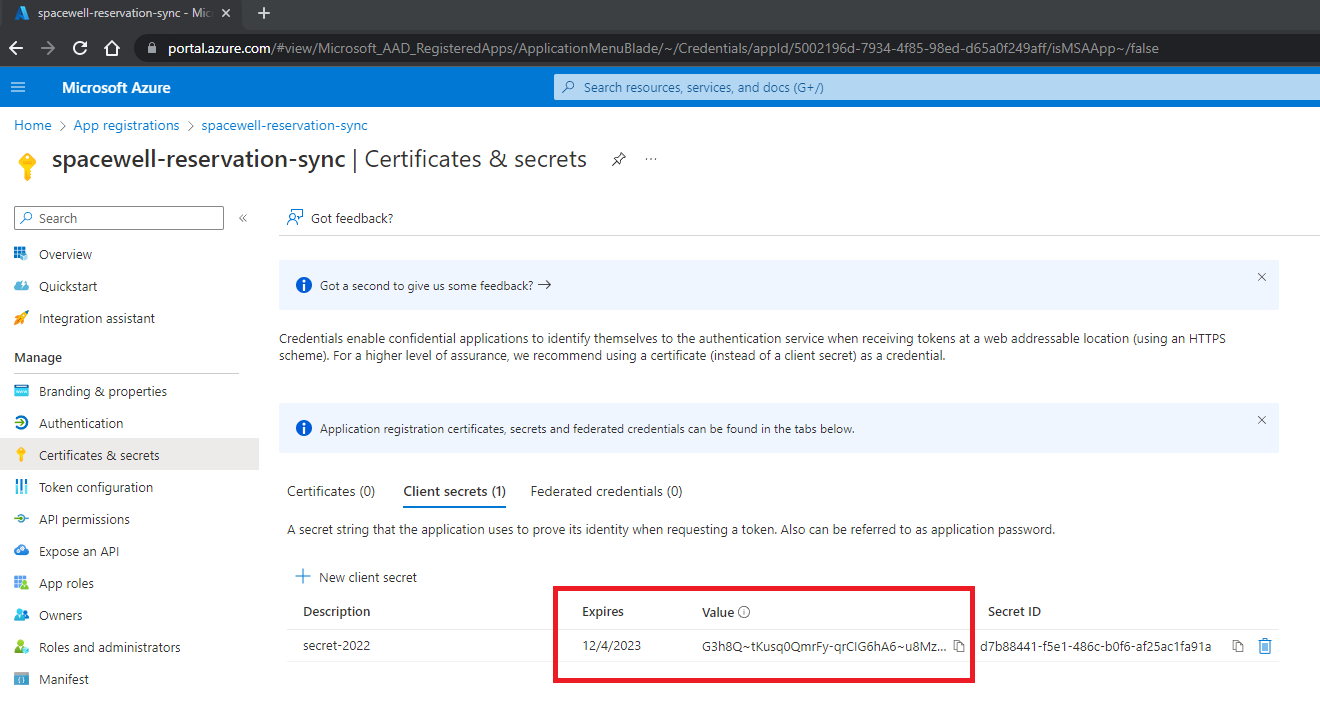1320x707 pixels.
Task: Switch to the Certificates (0) tab
Action: point(331,491)
